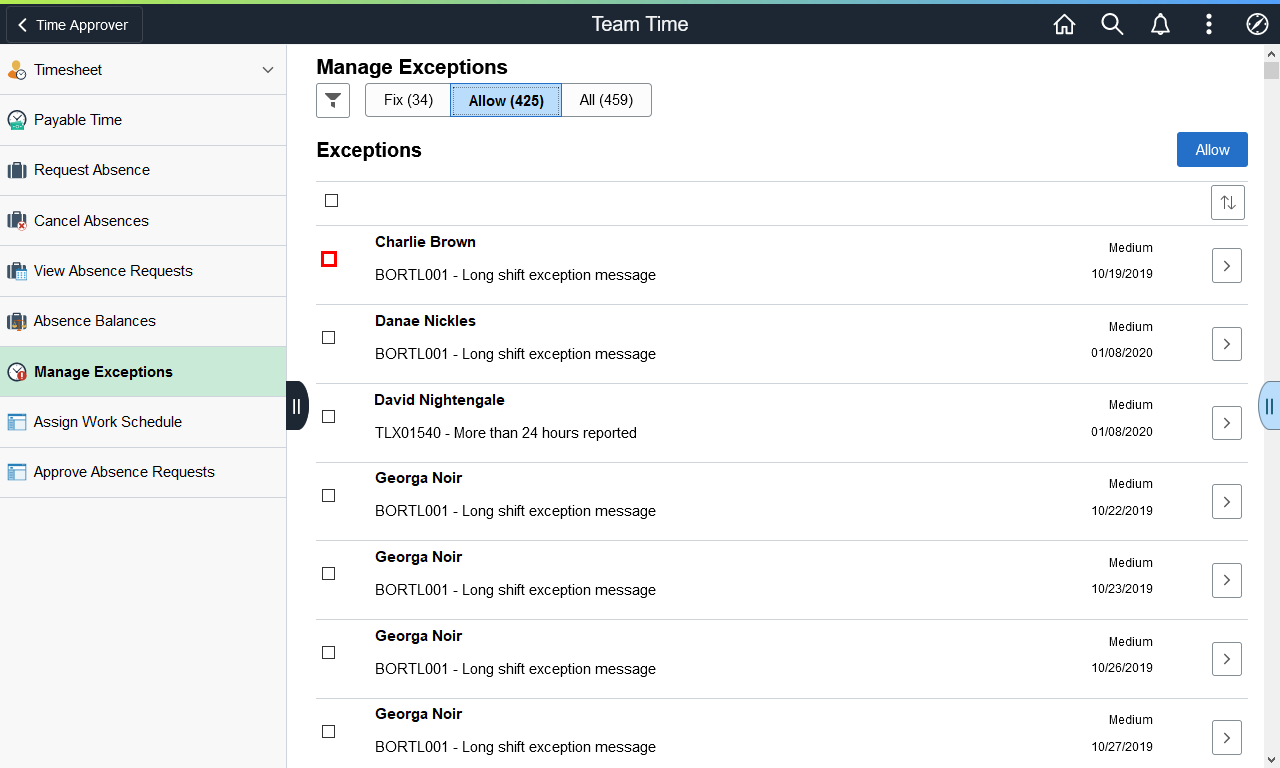Click TLX01540 - More than 24 hours reported

point(506,433)
